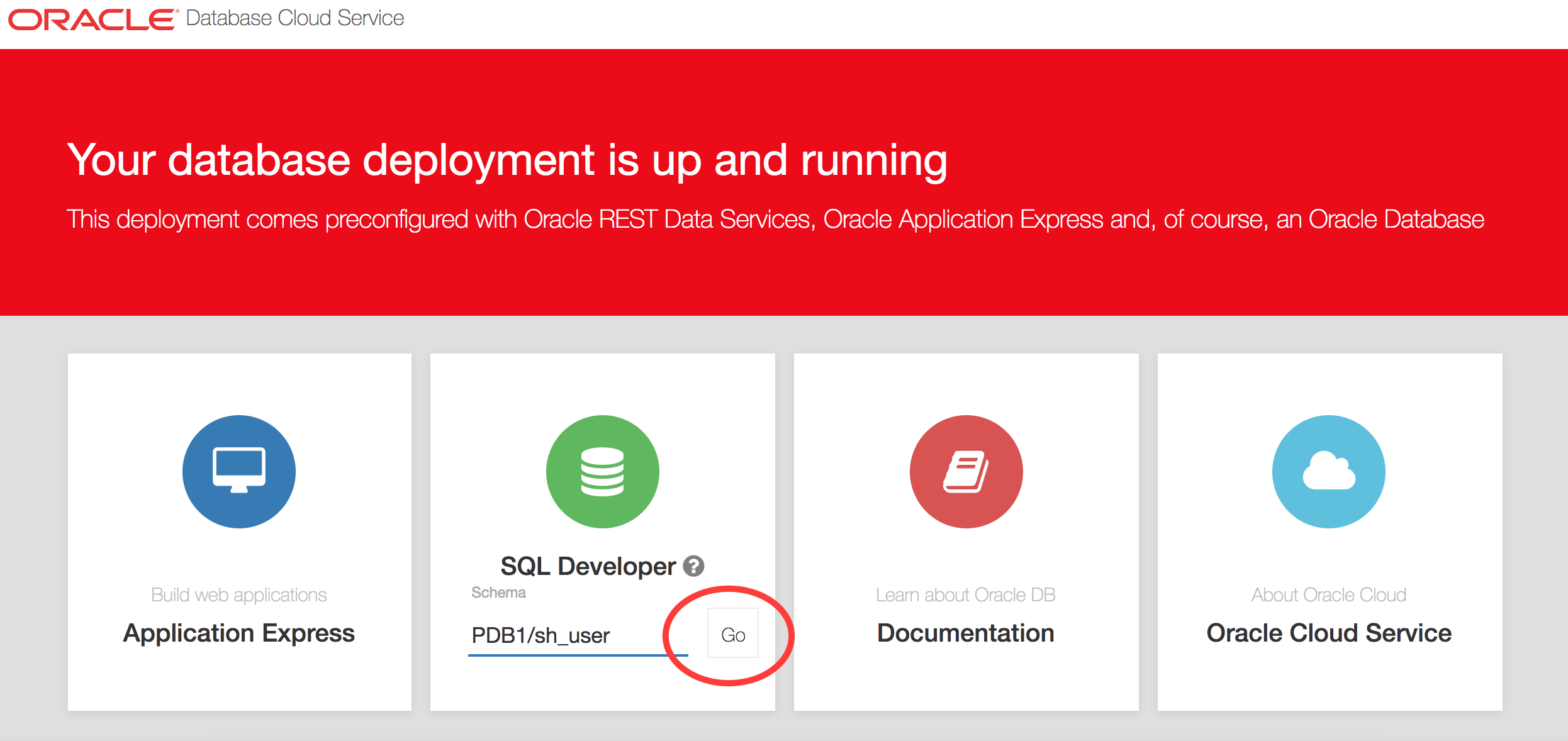This screenshot has height=741, width=1568.
Task: Open the Documentation title link
Action: (965, 633)
